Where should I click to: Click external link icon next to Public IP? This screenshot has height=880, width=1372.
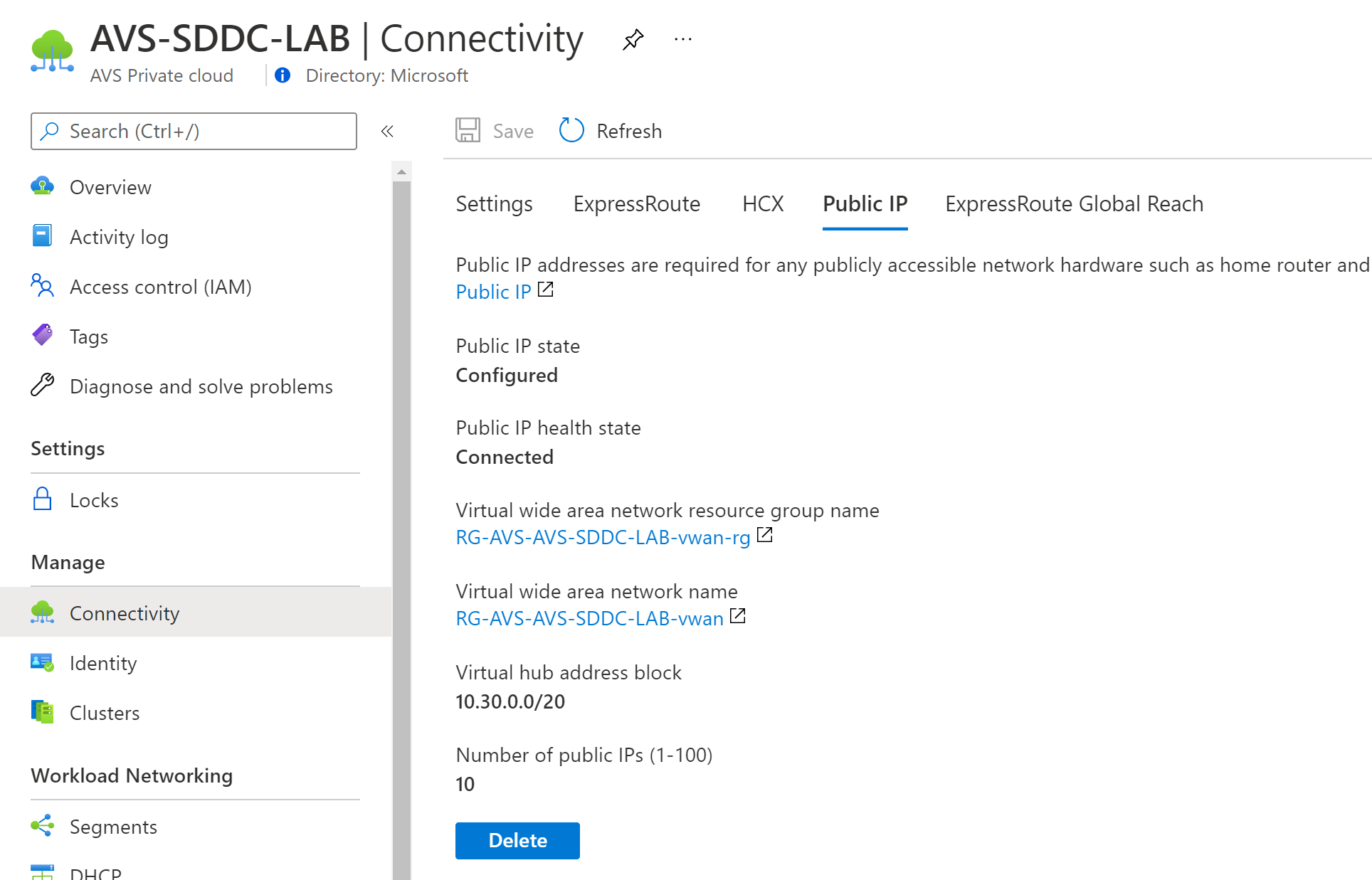pos(546,290)
